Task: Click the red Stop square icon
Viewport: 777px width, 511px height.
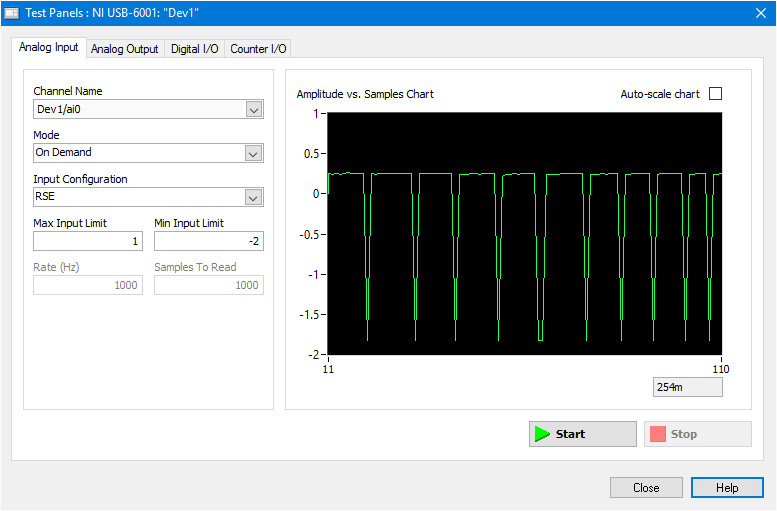Action: pos(658,434)
